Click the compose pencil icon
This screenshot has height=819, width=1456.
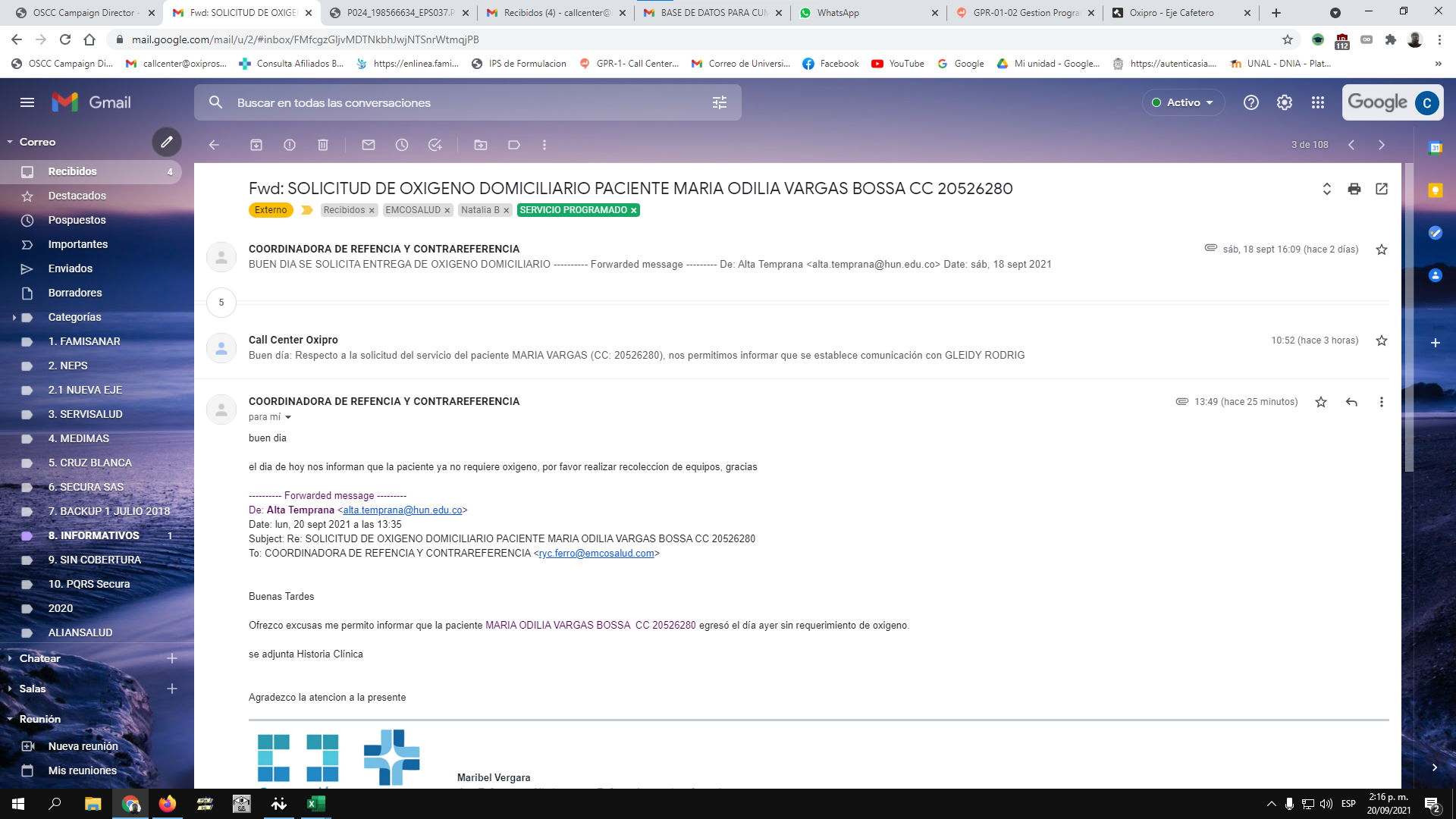point(167,142)
